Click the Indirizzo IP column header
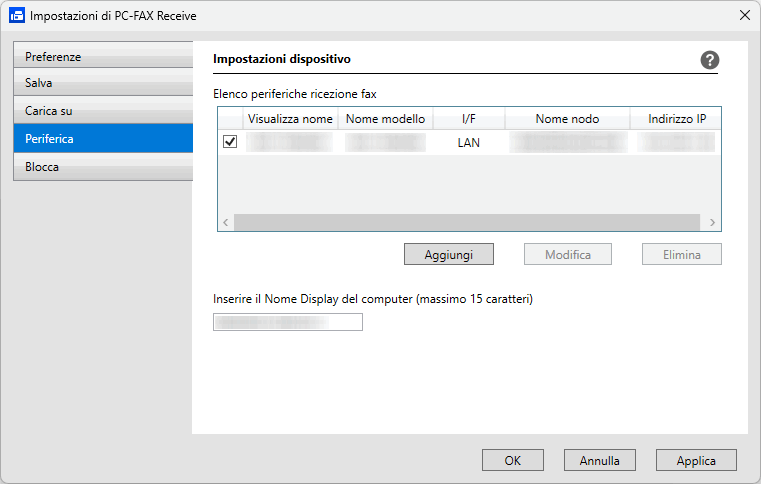 (x=676, y=119)
